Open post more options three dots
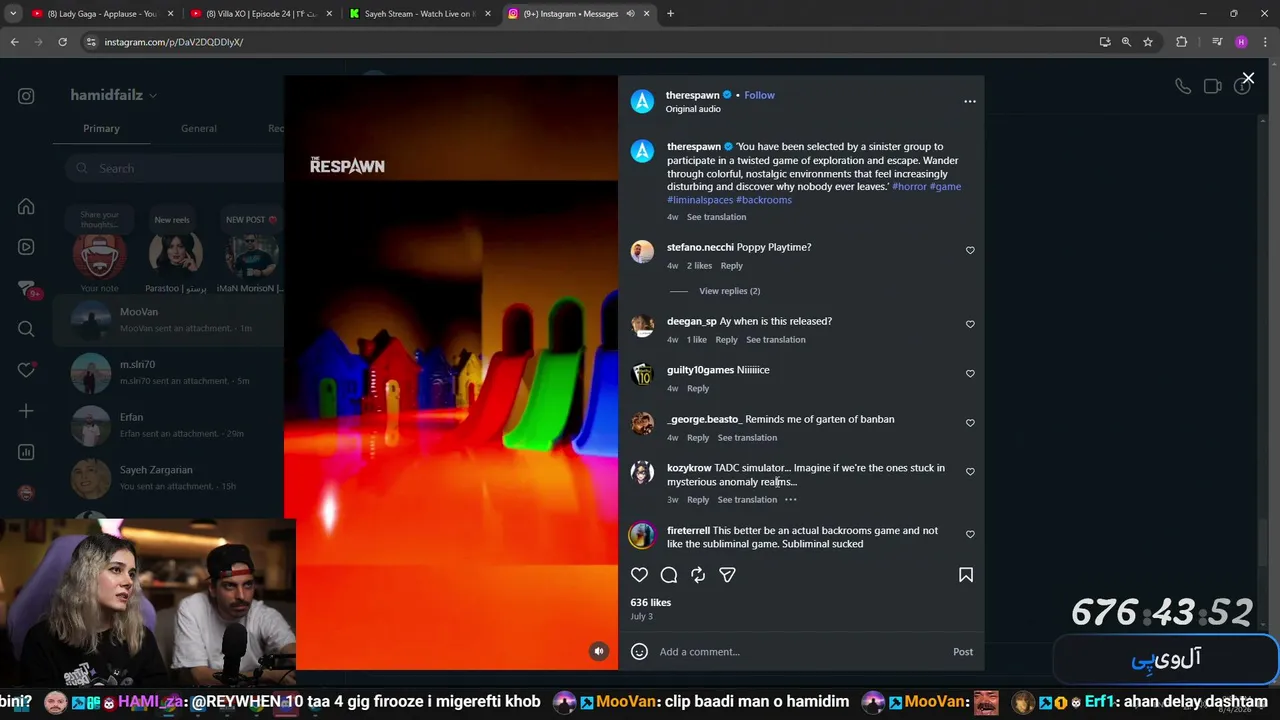1280x720 pixels. pos(969,101)
